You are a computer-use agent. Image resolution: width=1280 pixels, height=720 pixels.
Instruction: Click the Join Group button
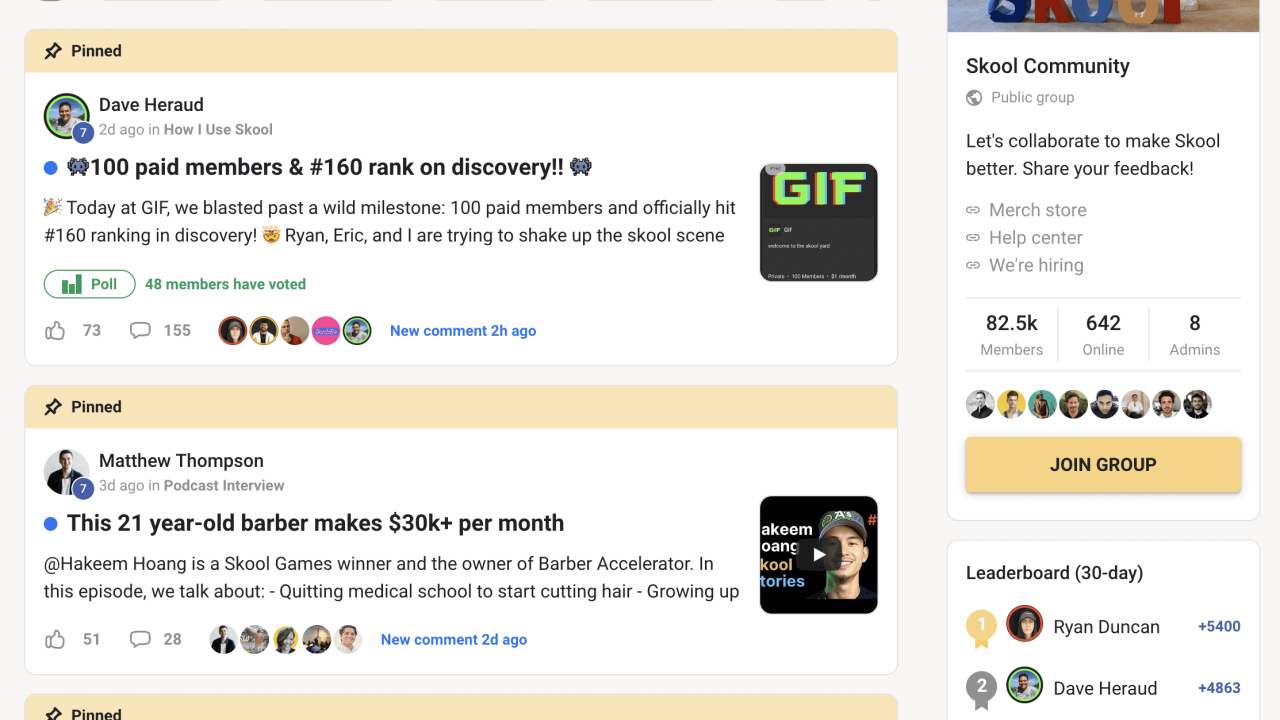(x=1103, y=465)
